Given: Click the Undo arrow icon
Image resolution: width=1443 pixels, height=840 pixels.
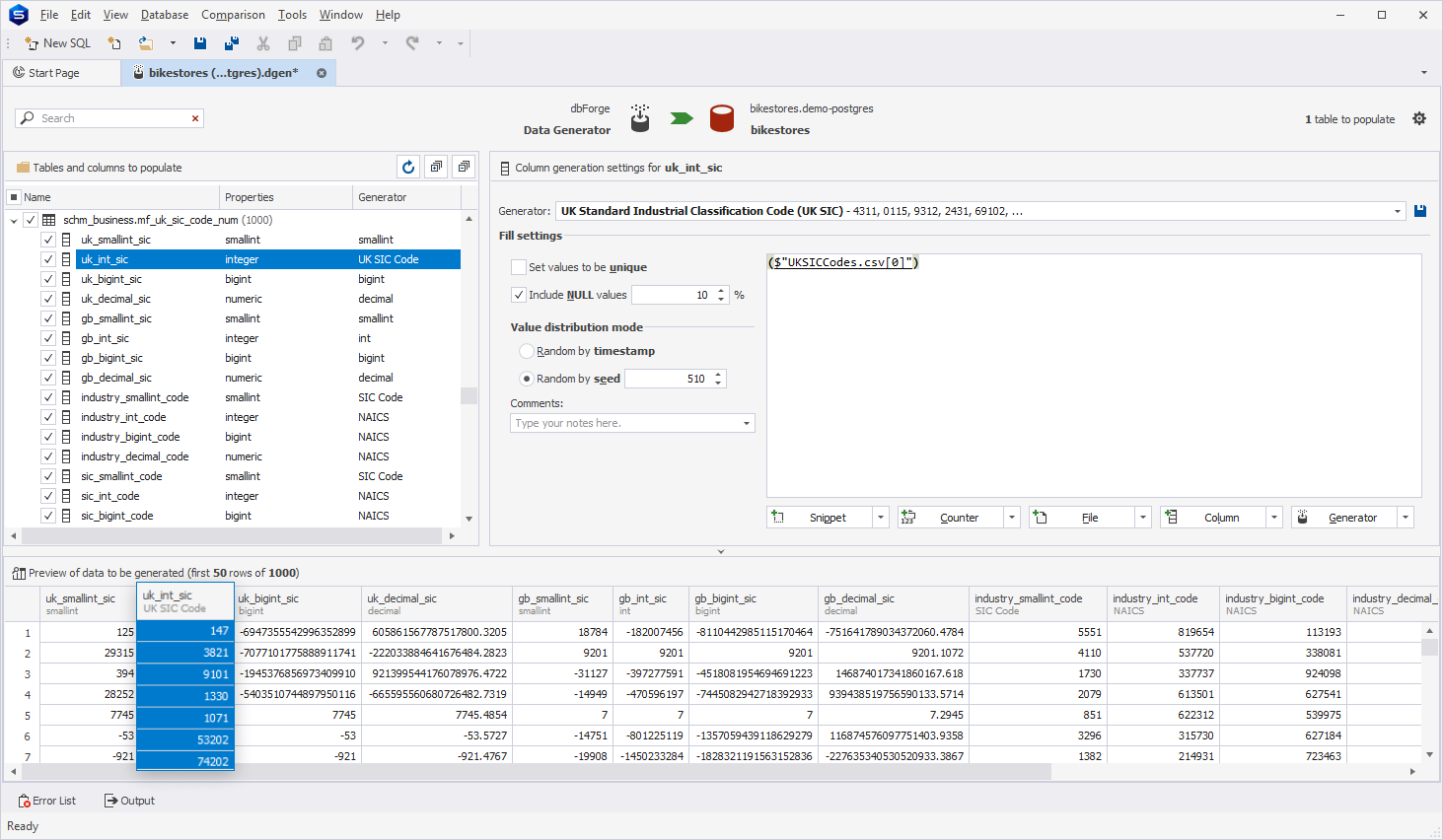Looking at the screenshot, I should click(358, 43).
